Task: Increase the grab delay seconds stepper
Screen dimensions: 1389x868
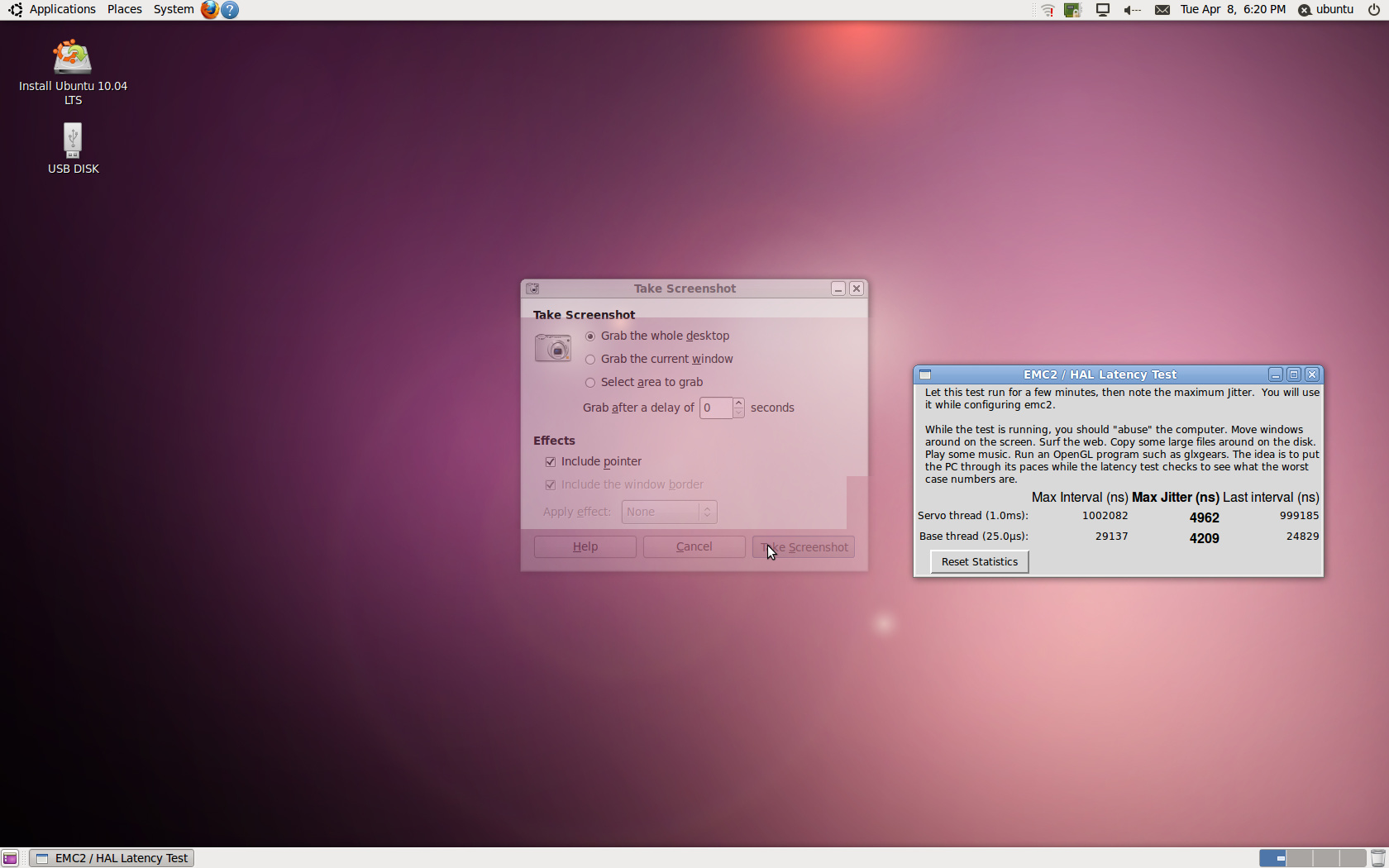Action: [738, 403]
